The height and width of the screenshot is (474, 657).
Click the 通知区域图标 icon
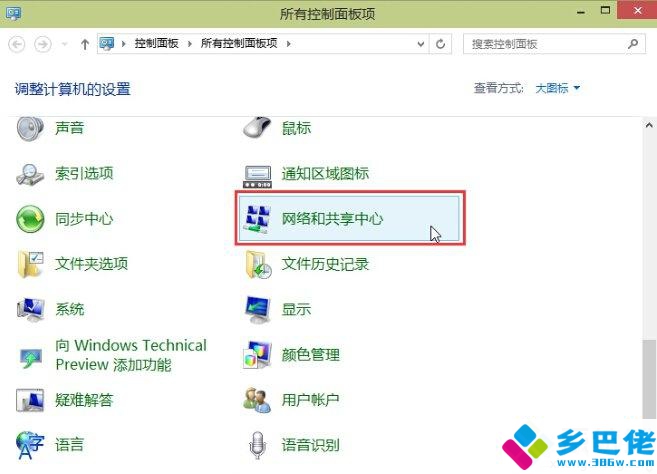(257, 176)
